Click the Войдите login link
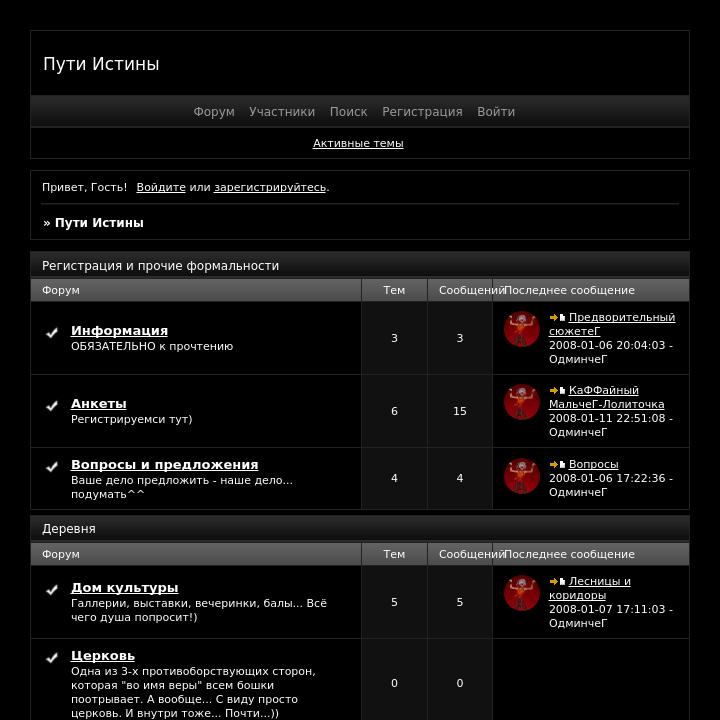The width and height of the screenshot is (720, 720). coord(161,187)
